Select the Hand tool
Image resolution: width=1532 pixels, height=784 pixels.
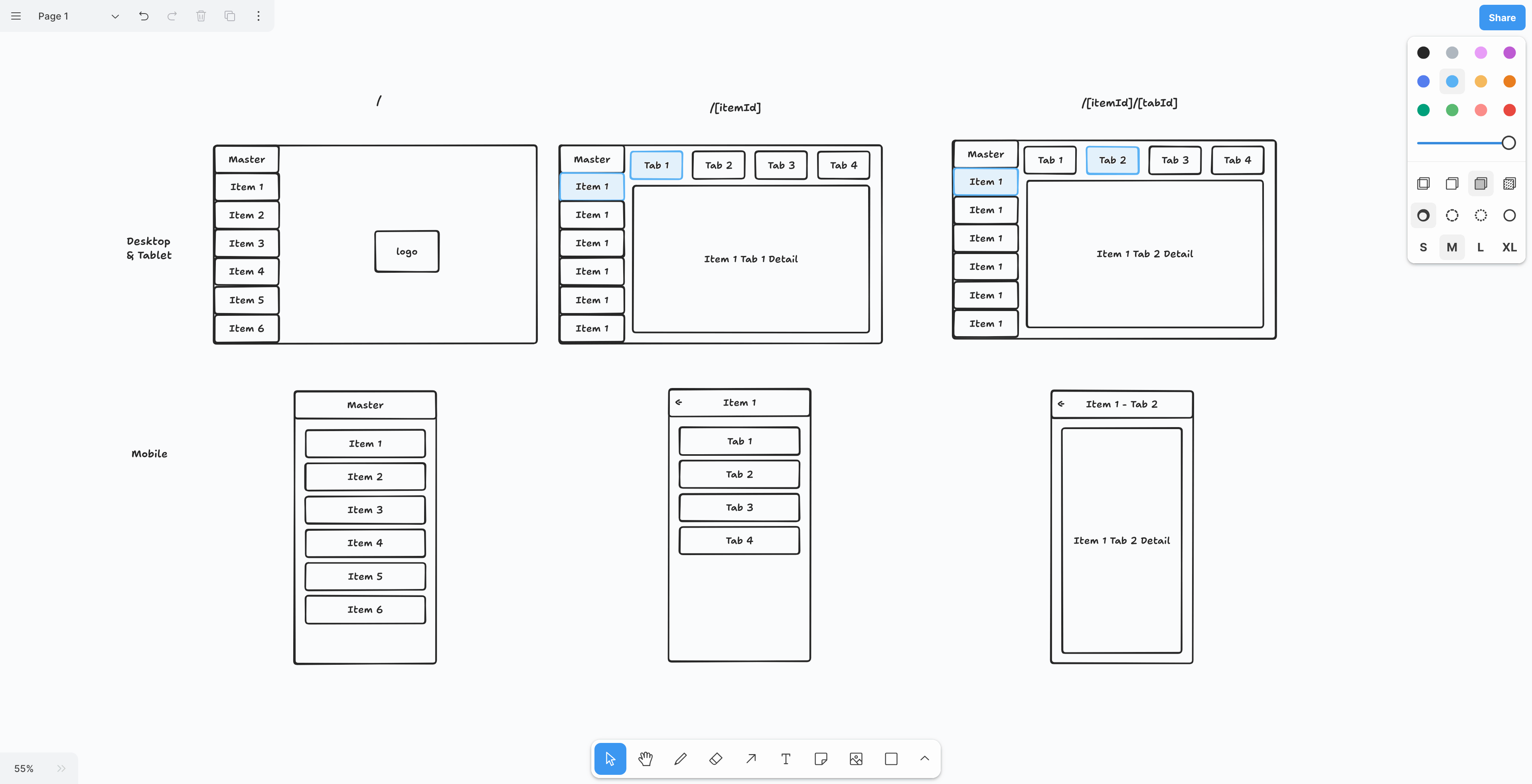click(645, 758)
